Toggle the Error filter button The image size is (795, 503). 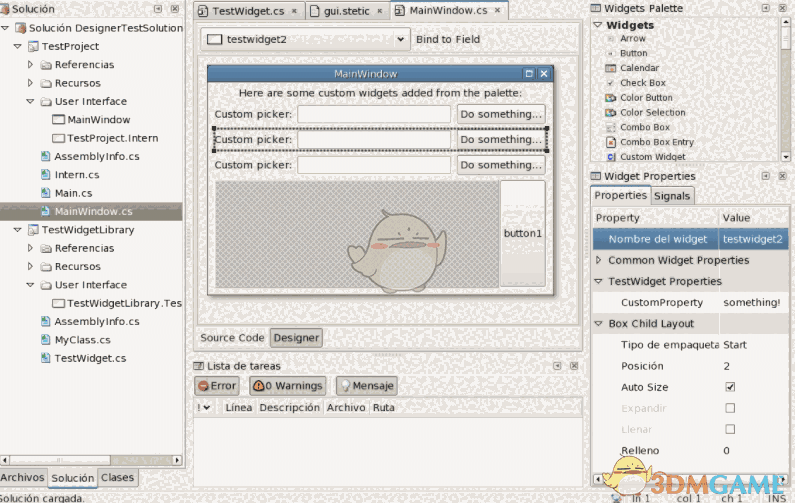[x=217, y=386]
